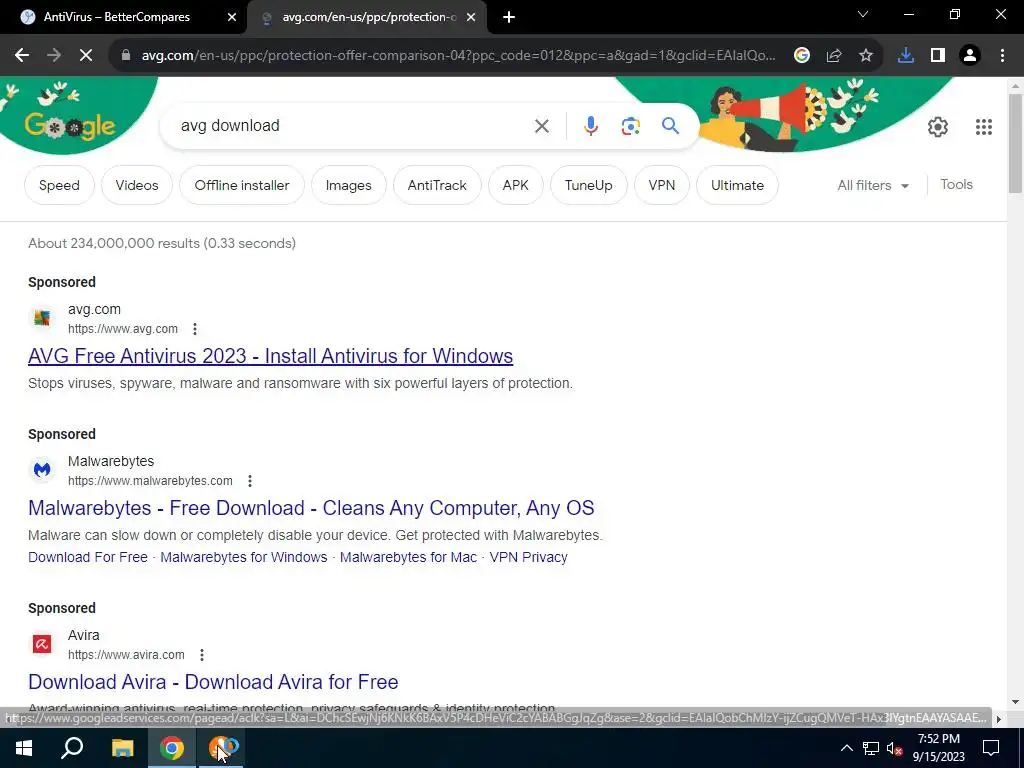Image resolution: width=1024 pixels, height=768 pixels.
Task: Open options for the Malwarebytes ad
Action: (249, 481)
